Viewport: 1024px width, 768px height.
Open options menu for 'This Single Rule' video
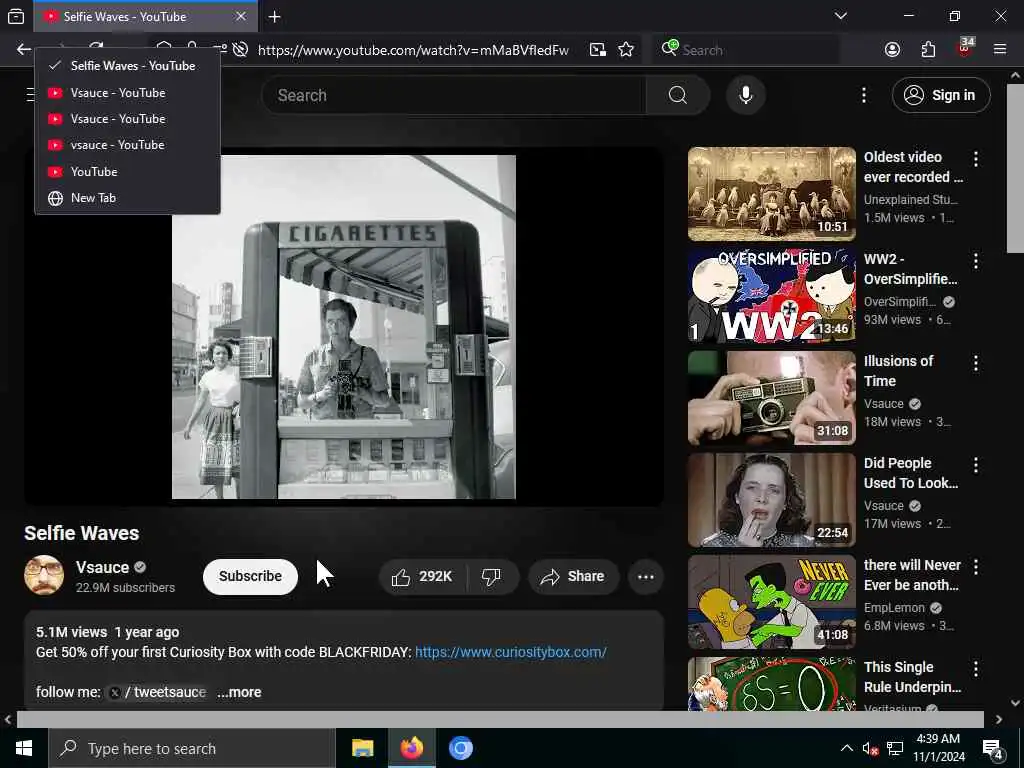976,669
